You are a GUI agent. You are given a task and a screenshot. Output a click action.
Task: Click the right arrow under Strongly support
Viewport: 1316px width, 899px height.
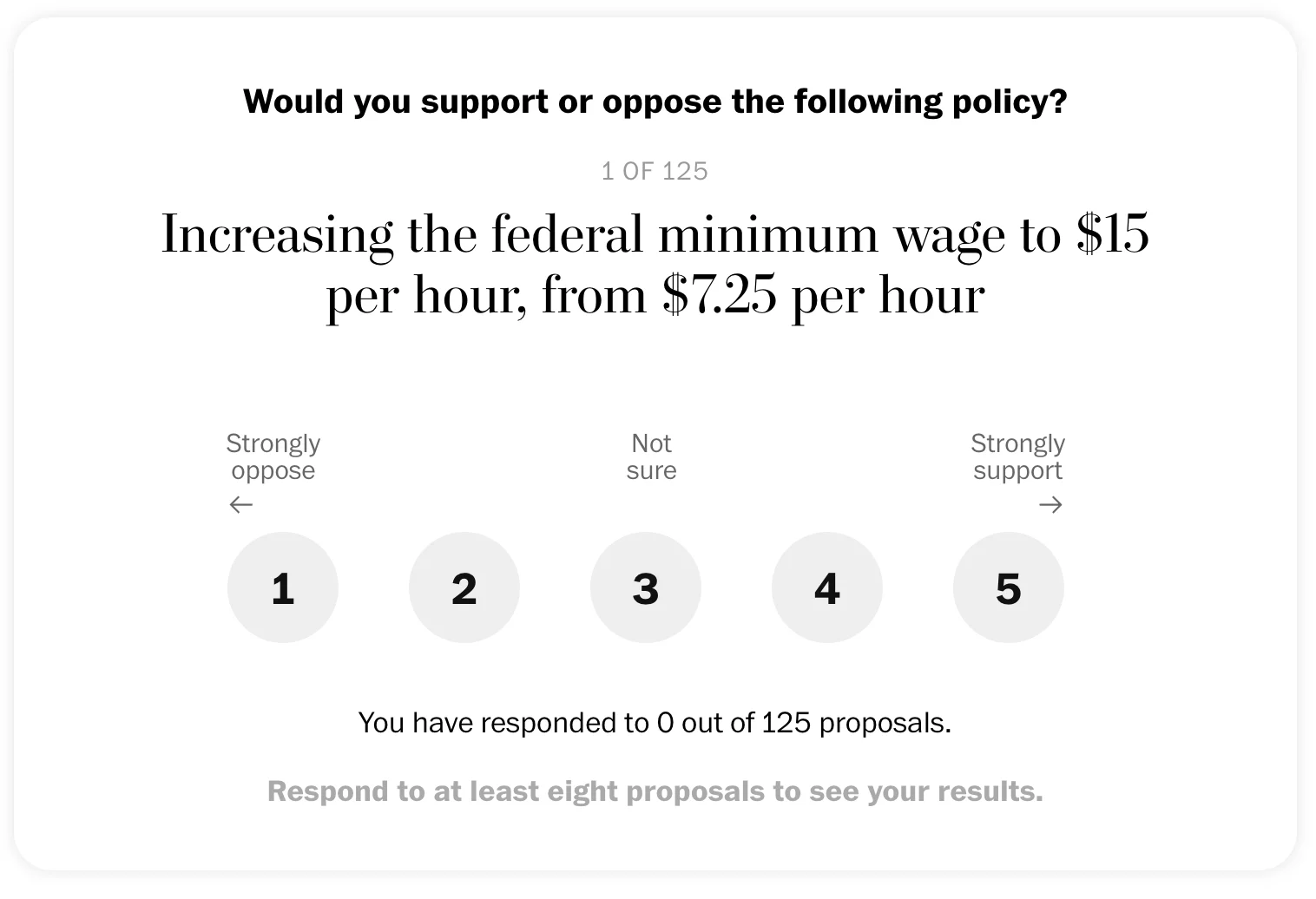click(1050, 505)
